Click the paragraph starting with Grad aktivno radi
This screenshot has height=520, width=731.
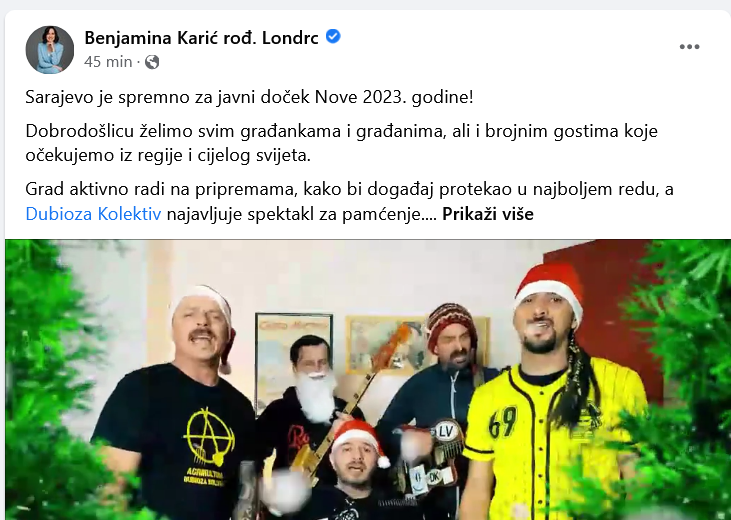(349, 201)
